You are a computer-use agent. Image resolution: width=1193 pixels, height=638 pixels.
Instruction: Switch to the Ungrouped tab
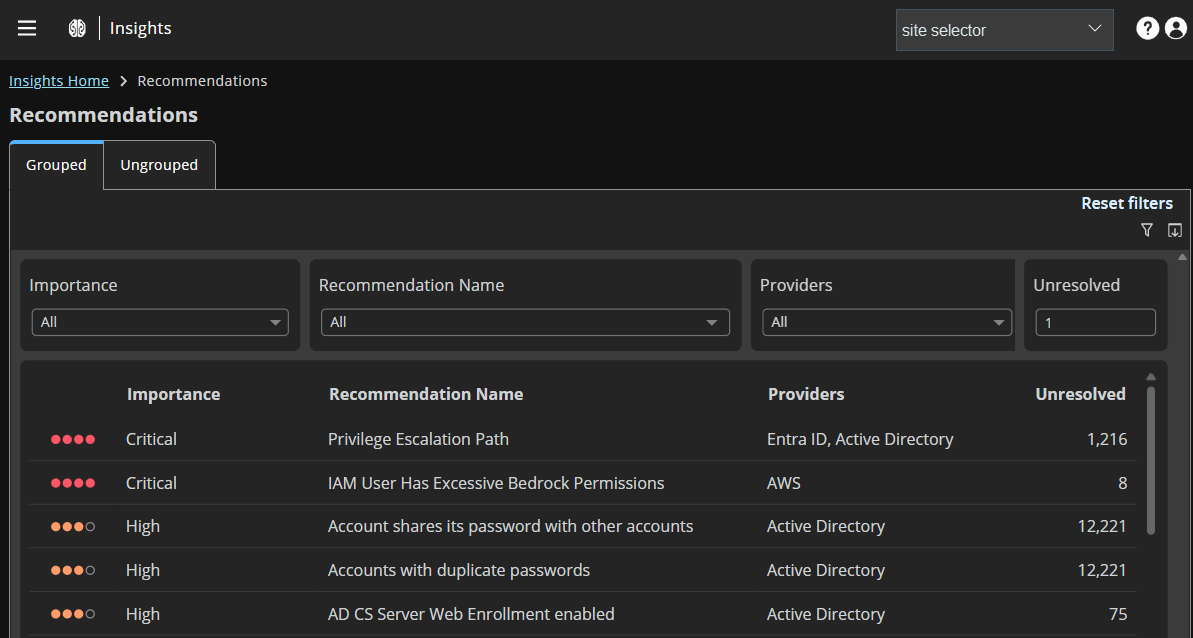[x=158, y=164]
